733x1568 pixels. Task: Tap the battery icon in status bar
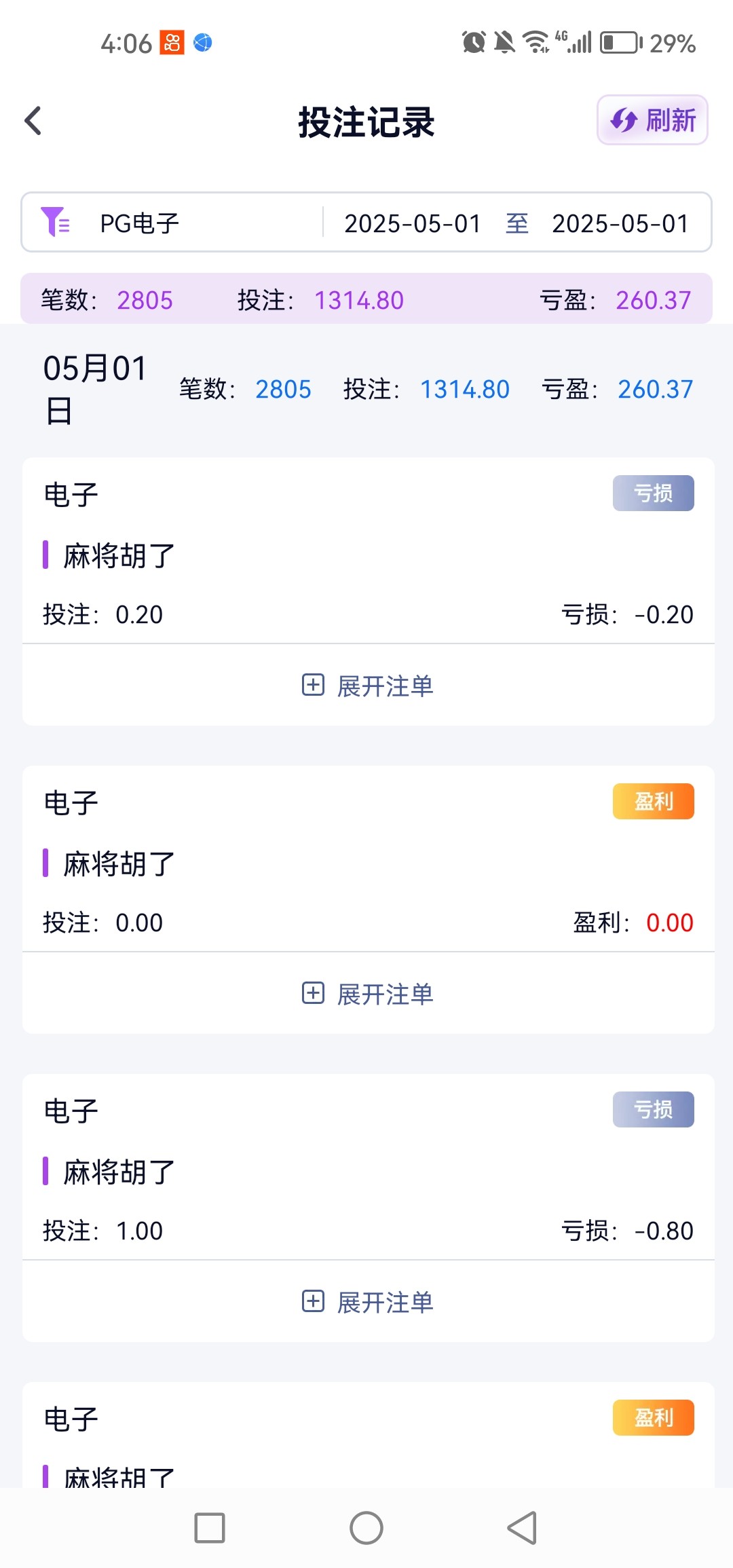click(x=620, y=43)
